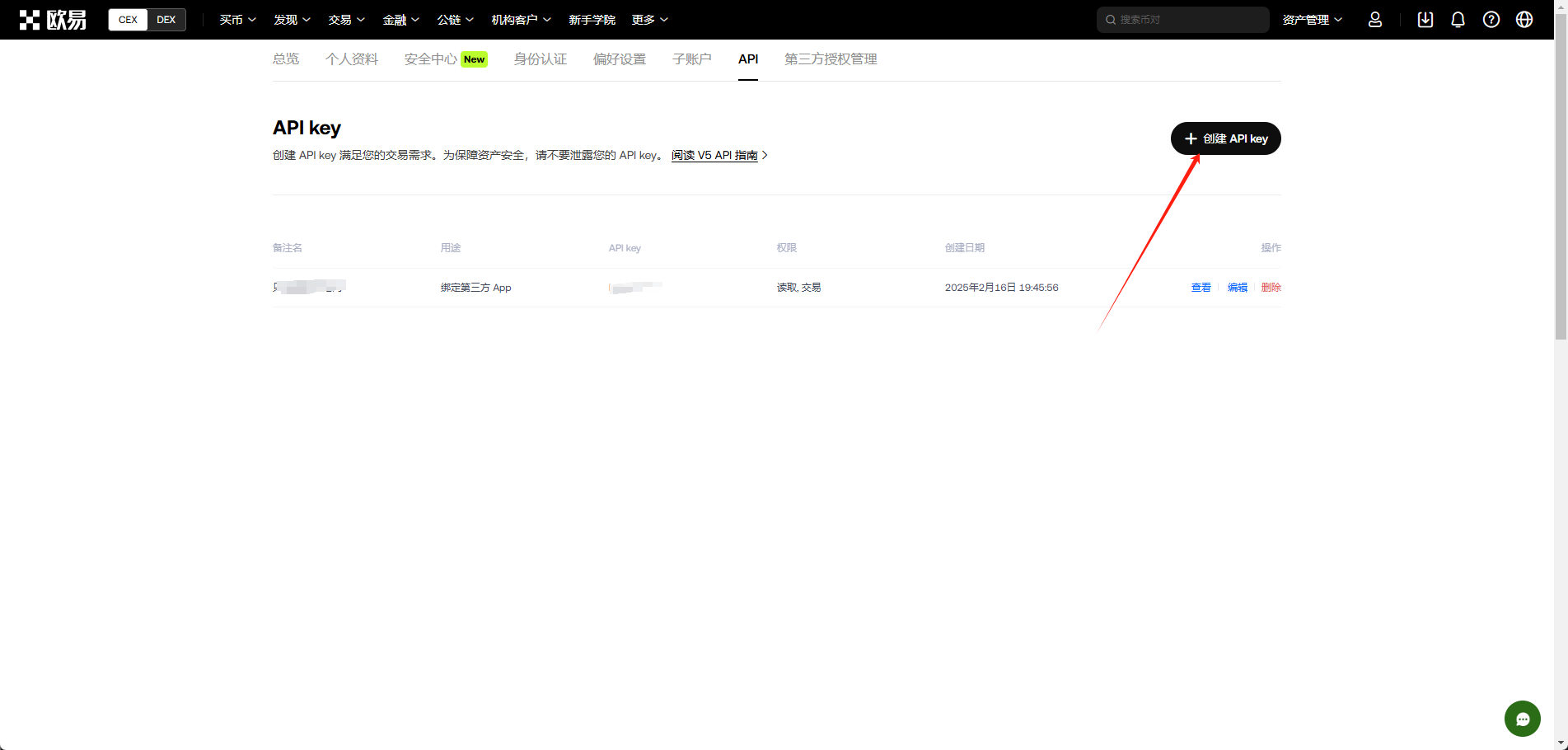Click 删除 for the API key row
This screenshot has width=1568, height=750.
coord(1271,288)
